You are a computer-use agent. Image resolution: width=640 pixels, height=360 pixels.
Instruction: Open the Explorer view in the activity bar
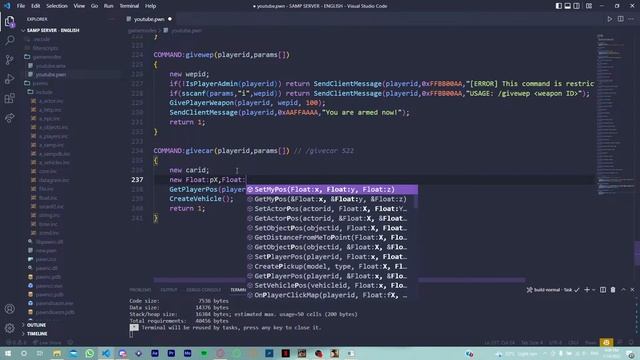tap(9, 21)
